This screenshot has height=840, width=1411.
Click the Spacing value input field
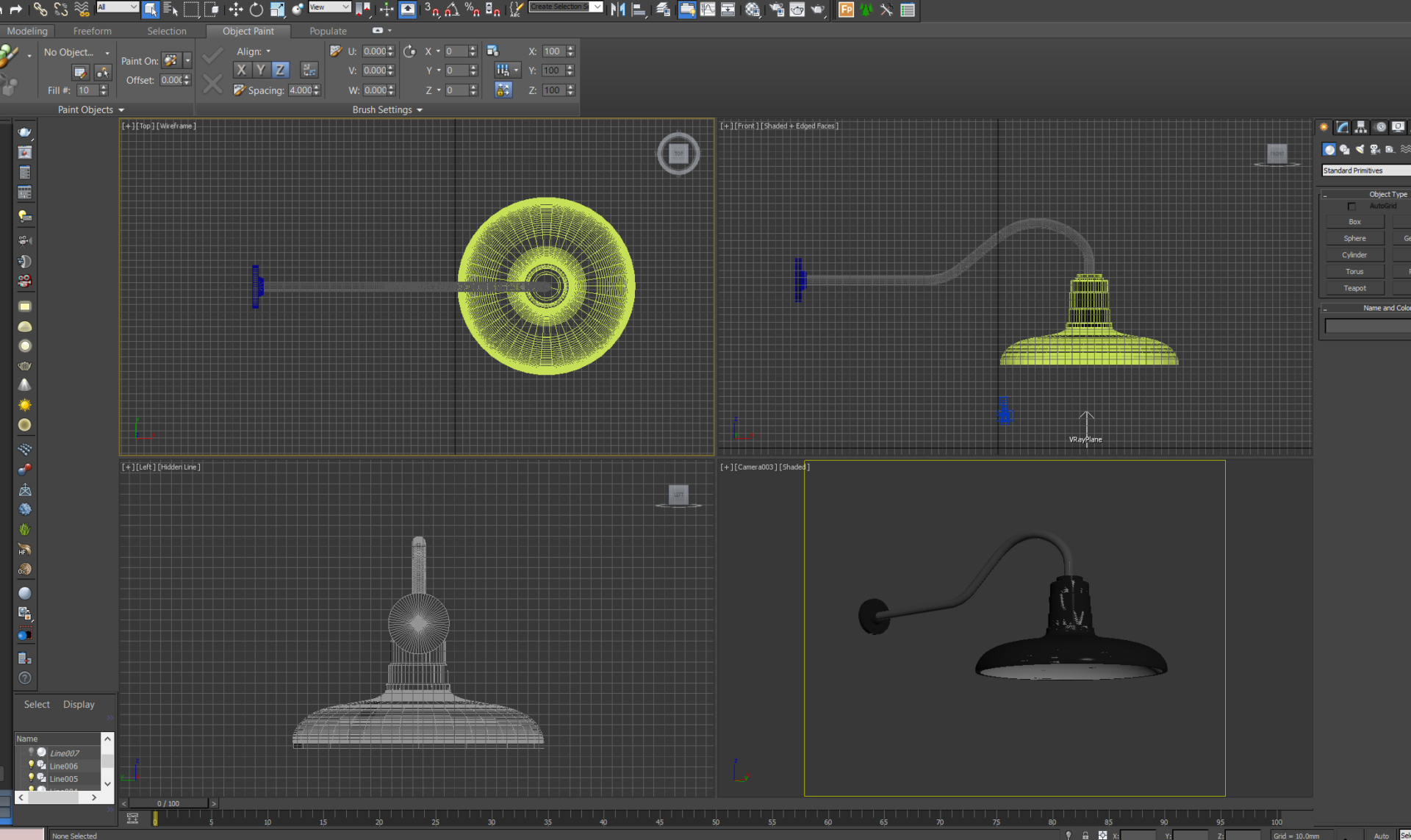[301, 90]
